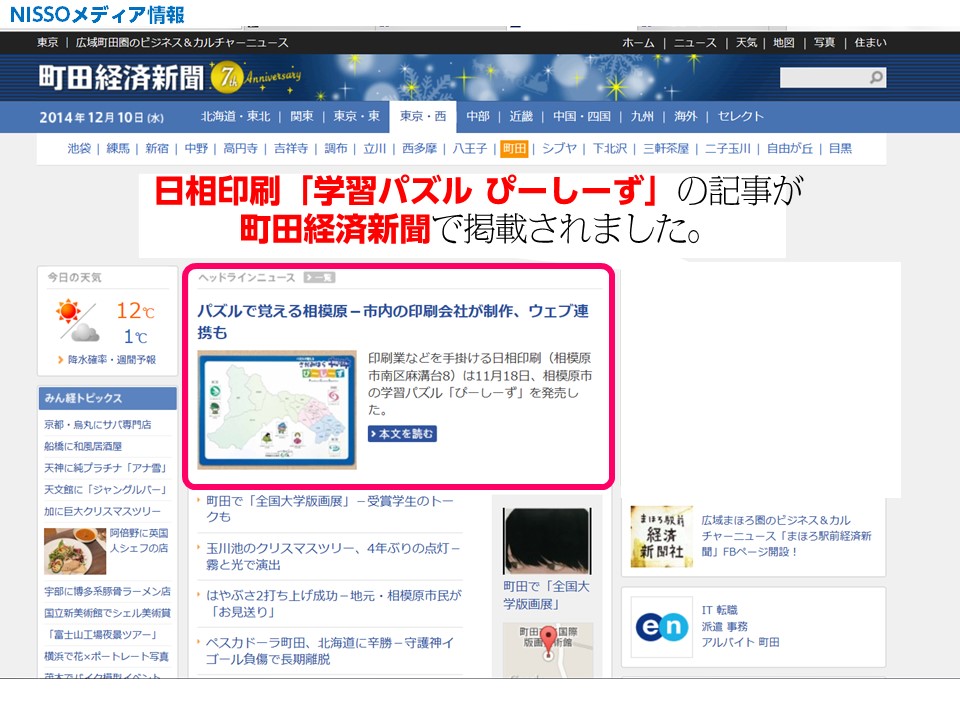Image resolution: width=960 pixels, height=720 pixels.
Task: Select the 中国・四国 region tab
Action: [x=582, y=116]
